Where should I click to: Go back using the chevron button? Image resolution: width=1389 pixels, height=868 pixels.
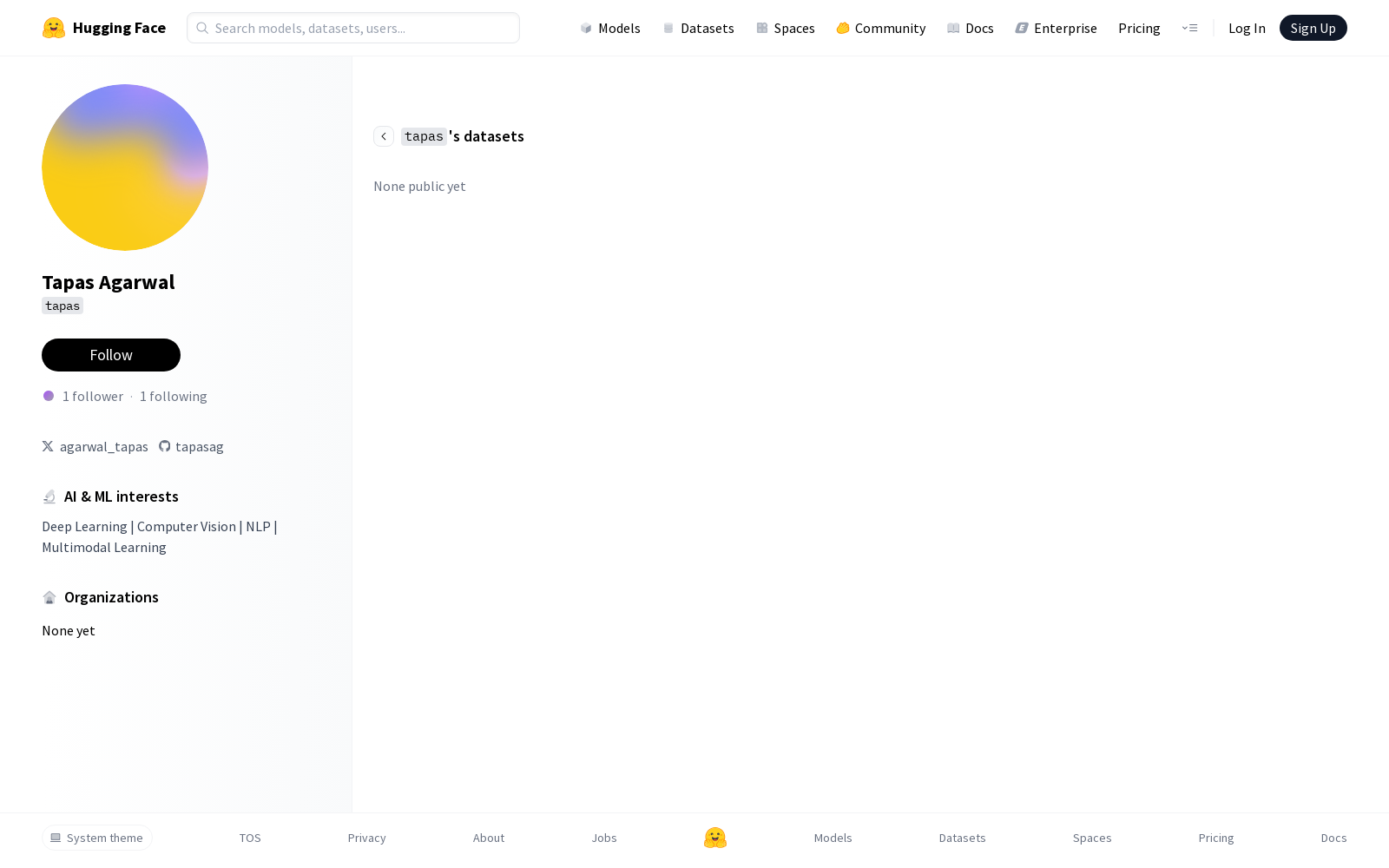384,136
